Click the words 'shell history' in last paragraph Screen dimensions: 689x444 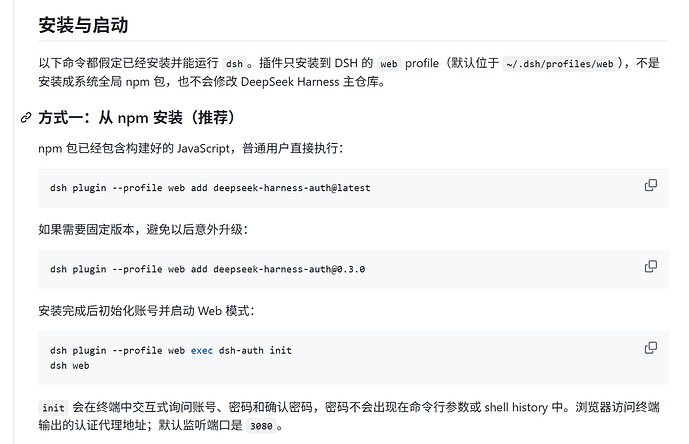click(516, 408)
